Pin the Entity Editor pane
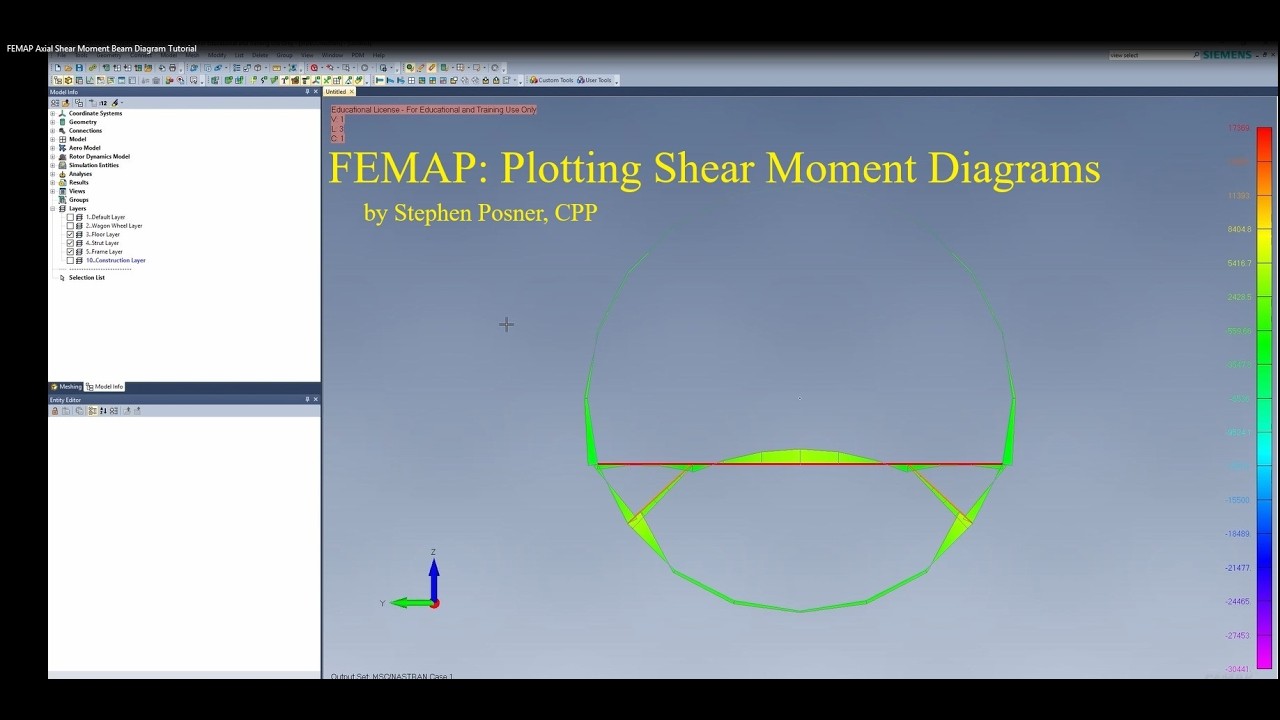Screen dimensions: 1280x720 coord(307,400)
